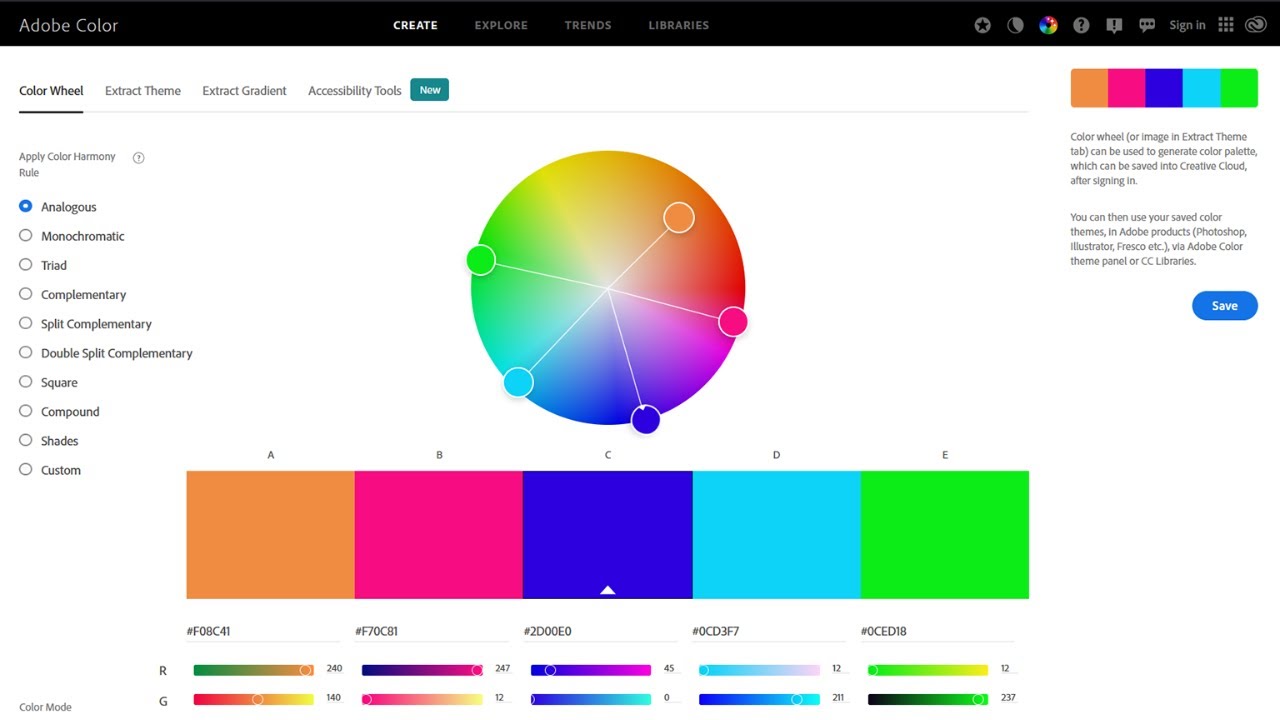The width and height of the screenshot is (1280, 720).
Task: Click the exclamation feedback icon
Action: pos(1114,25)
